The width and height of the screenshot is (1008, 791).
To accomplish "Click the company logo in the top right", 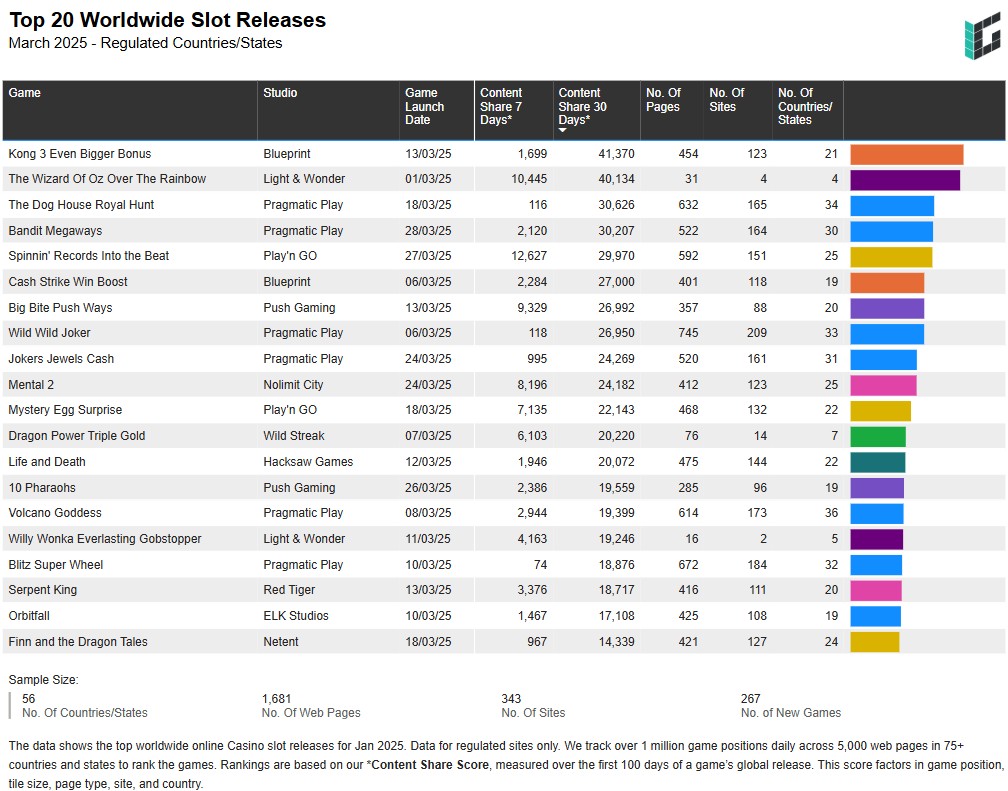I will [x=982, y=39].
